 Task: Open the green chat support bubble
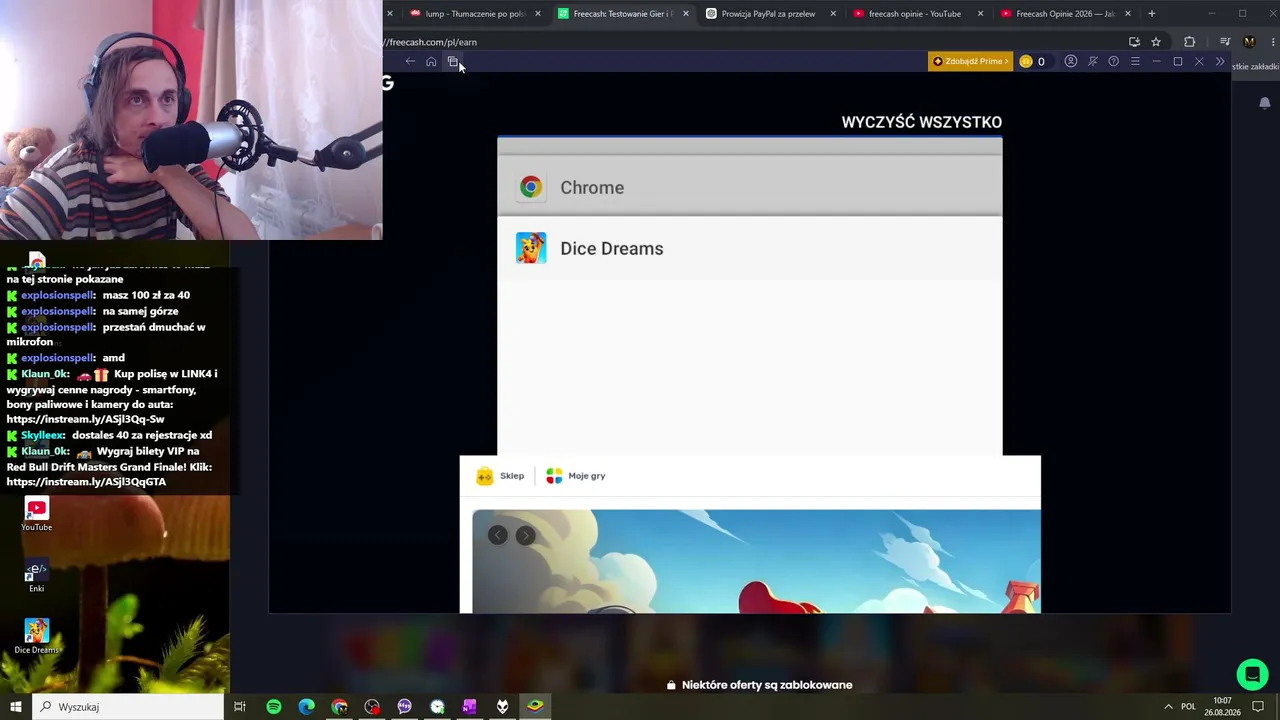[1252, 674]
